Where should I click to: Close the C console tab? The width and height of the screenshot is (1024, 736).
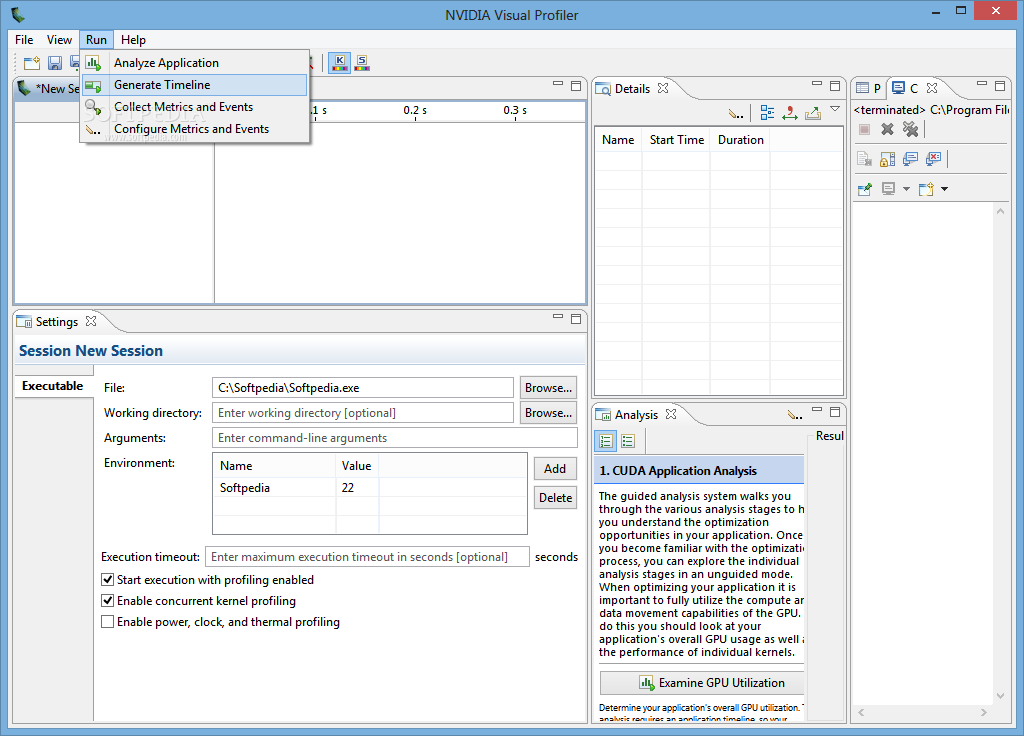pos(932,88)
